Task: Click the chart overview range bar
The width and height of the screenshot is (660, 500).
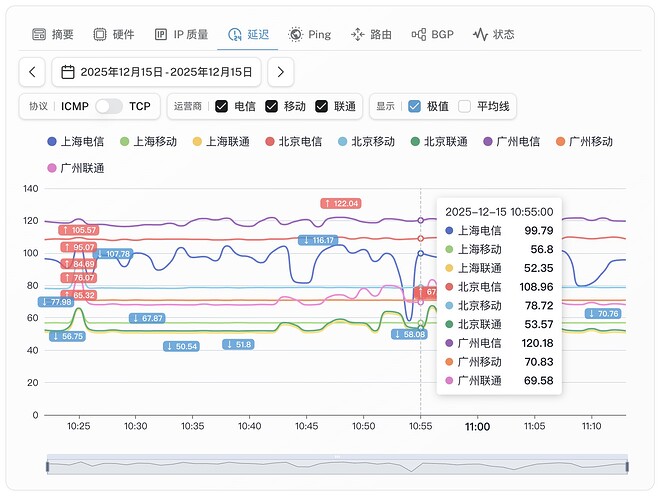Action: pyautogui.click(x=337, y=465)
